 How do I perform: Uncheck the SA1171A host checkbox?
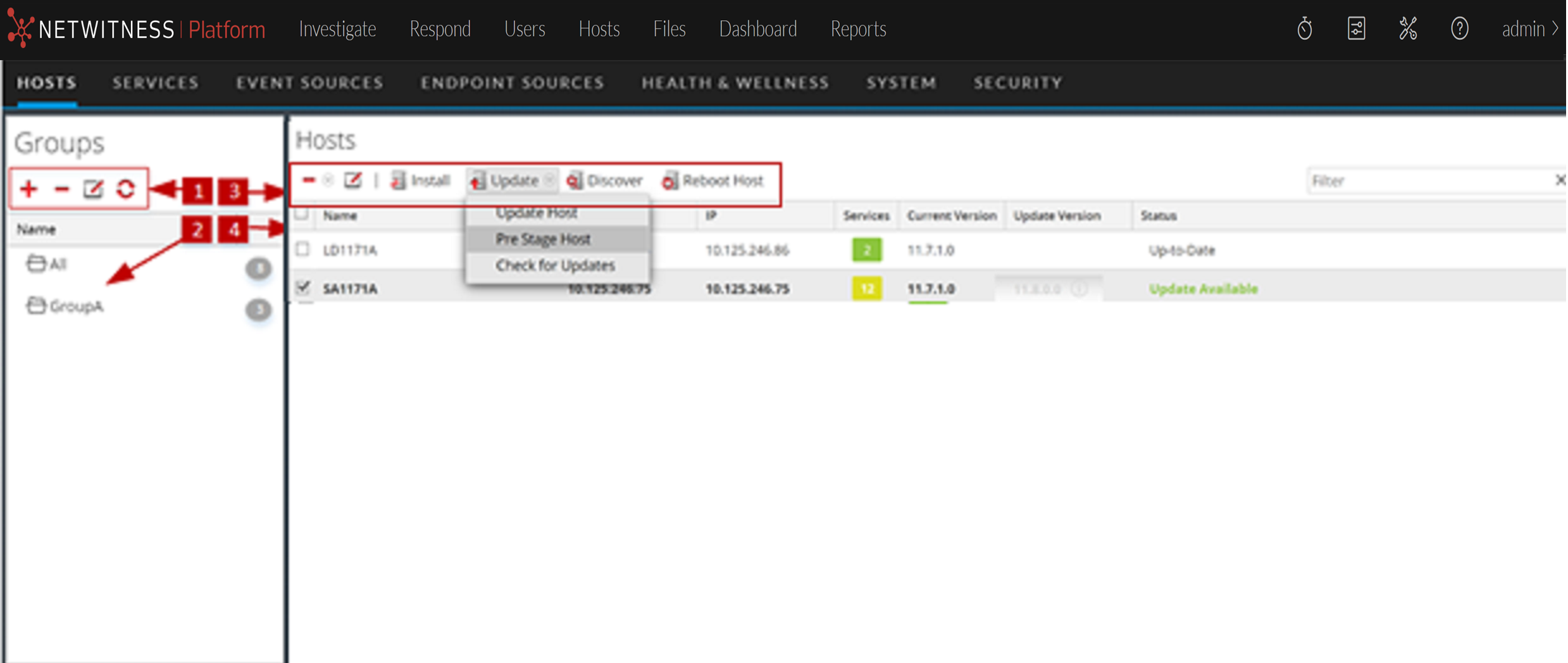303,287
